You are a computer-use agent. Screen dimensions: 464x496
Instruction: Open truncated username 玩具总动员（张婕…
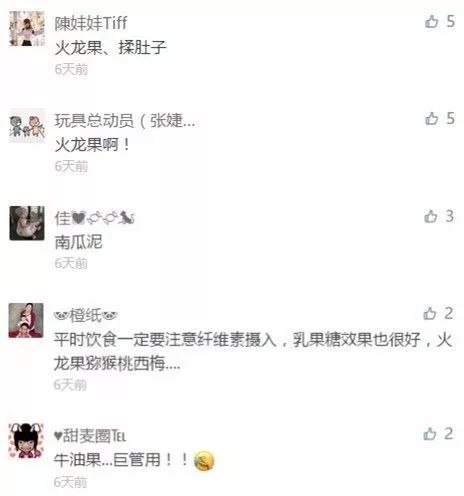click(x=125, y=120)
